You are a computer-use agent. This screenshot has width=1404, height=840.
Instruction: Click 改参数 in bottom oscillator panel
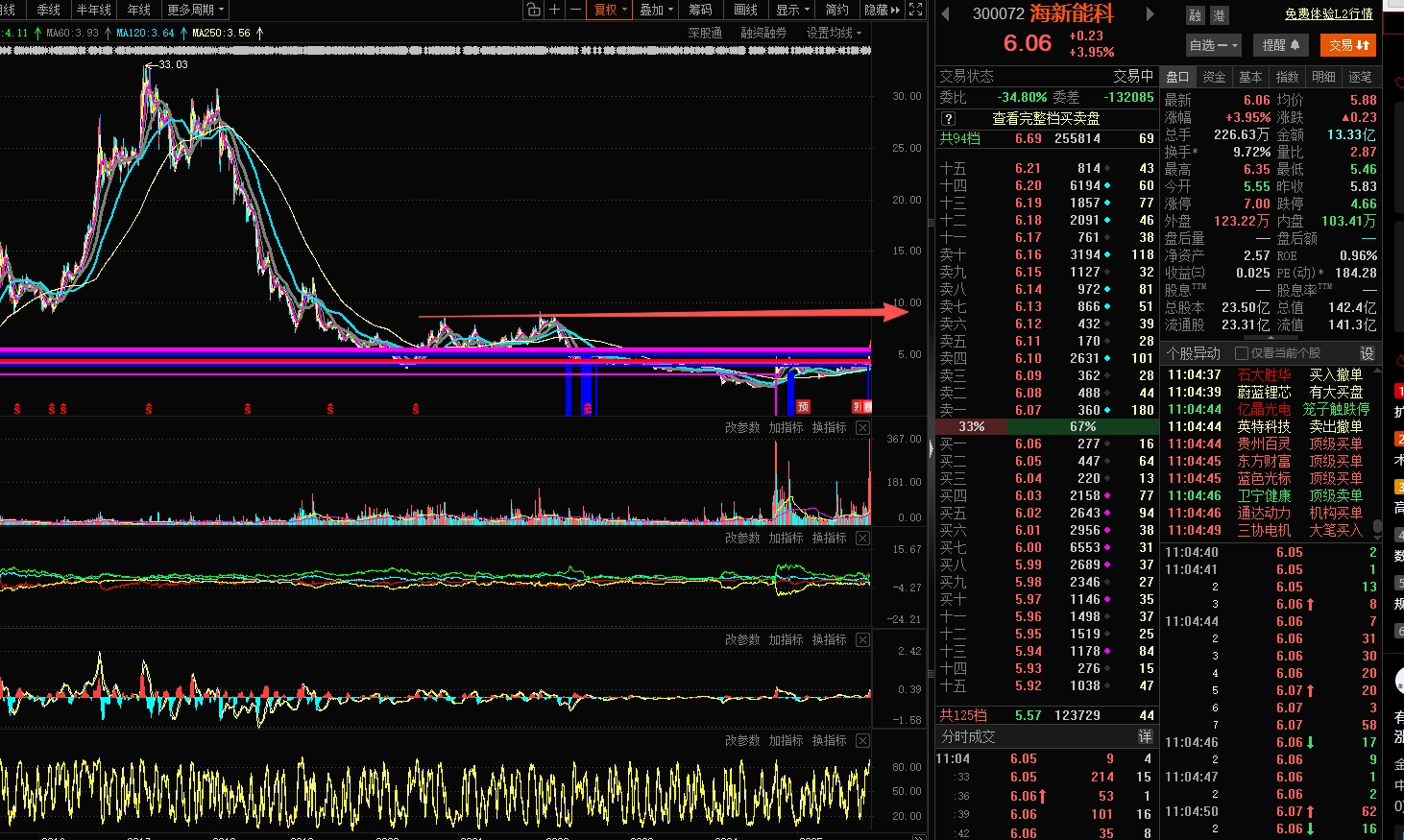742,741
